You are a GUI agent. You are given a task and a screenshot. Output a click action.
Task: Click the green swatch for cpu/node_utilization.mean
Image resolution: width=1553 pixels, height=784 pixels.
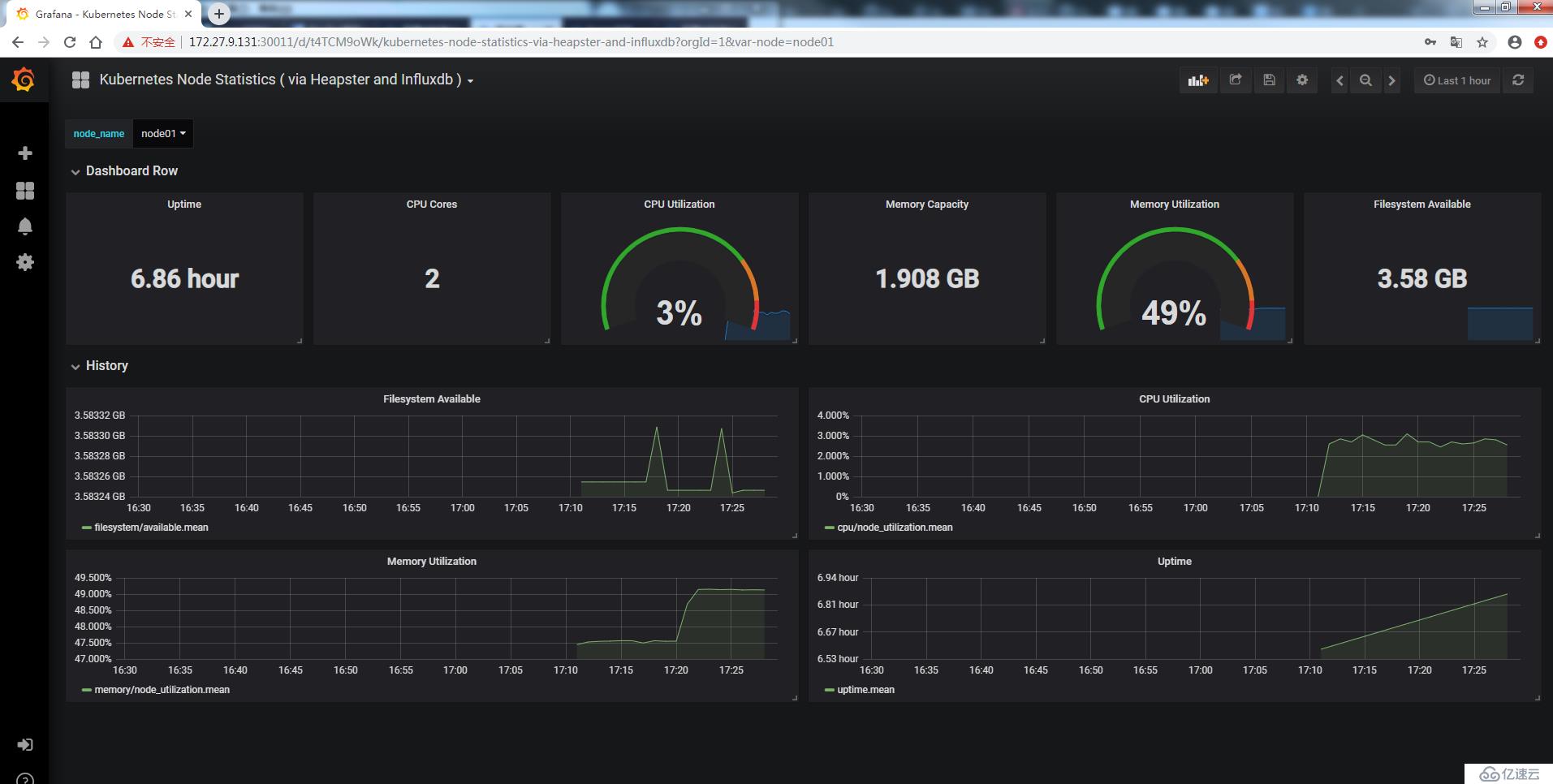pos(829,528)
